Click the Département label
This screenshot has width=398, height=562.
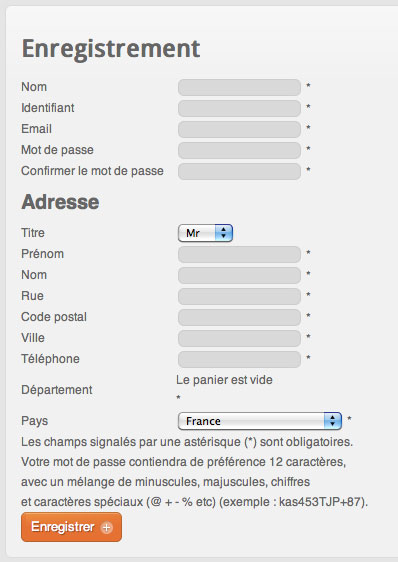[x=57, y=390]
